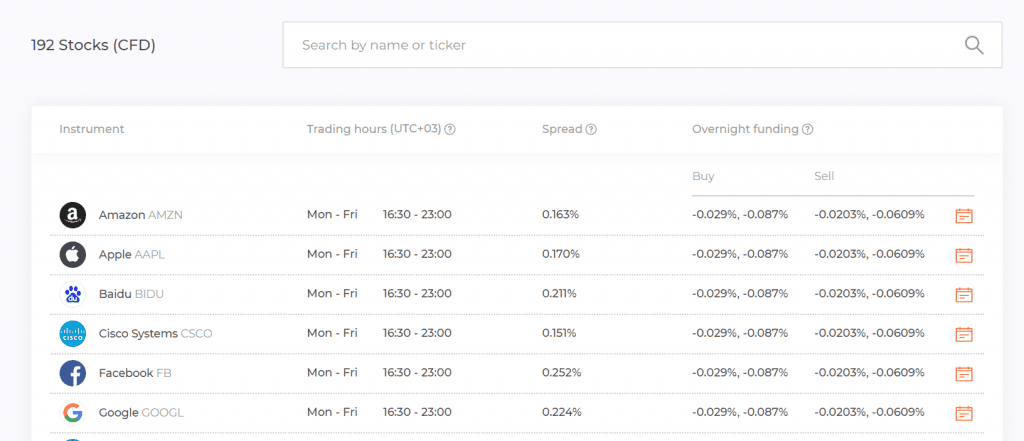Click Amazon's Buy funding -0.029%, -0.087%

[x=740, y=215]
